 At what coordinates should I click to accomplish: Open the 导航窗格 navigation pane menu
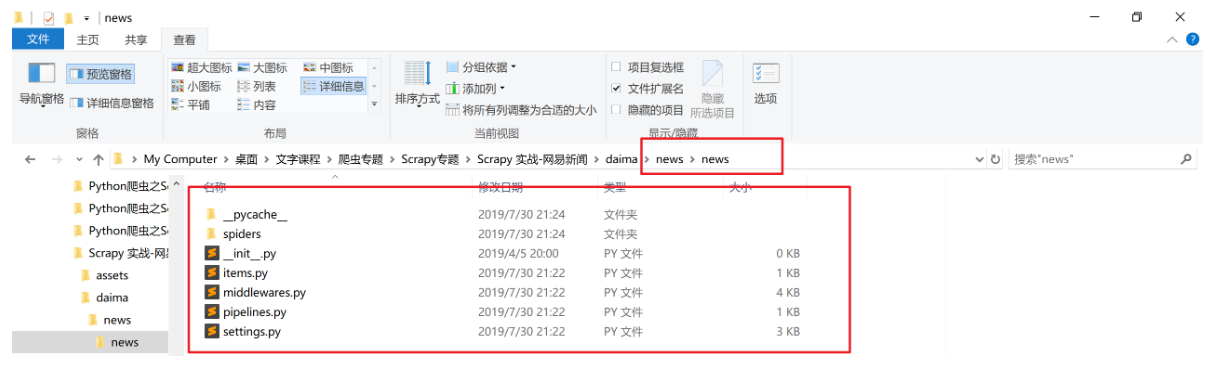(41, 85)
